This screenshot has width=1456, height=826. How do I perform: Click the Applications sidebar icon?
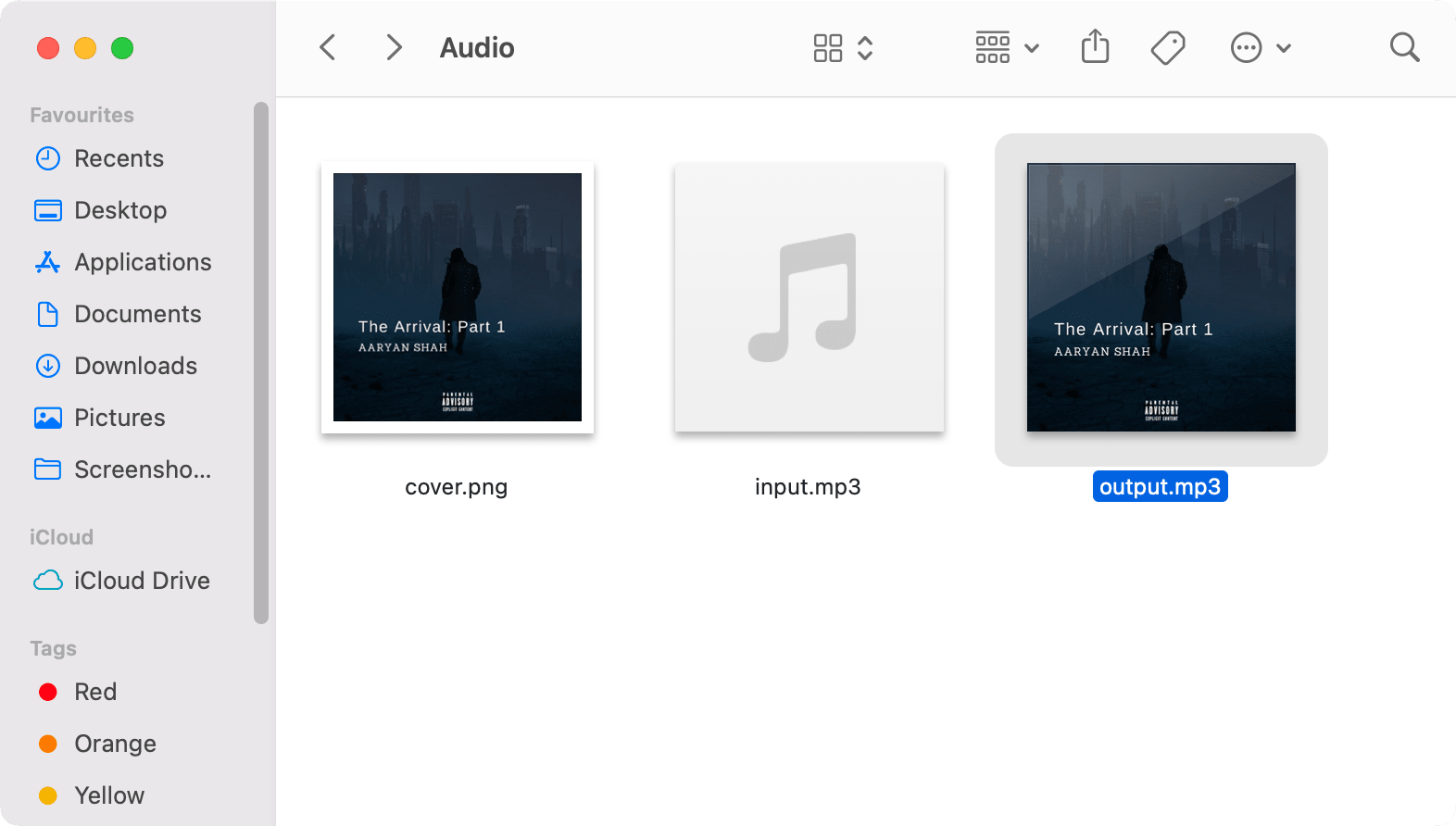pyautogui.click(x=48, y=262)
